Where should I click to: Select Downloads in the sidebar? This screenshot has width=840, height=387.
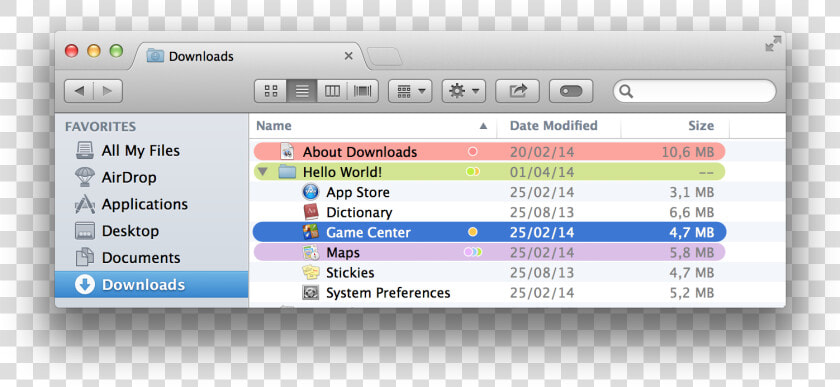pyautogui.click(x=151, y=285)
